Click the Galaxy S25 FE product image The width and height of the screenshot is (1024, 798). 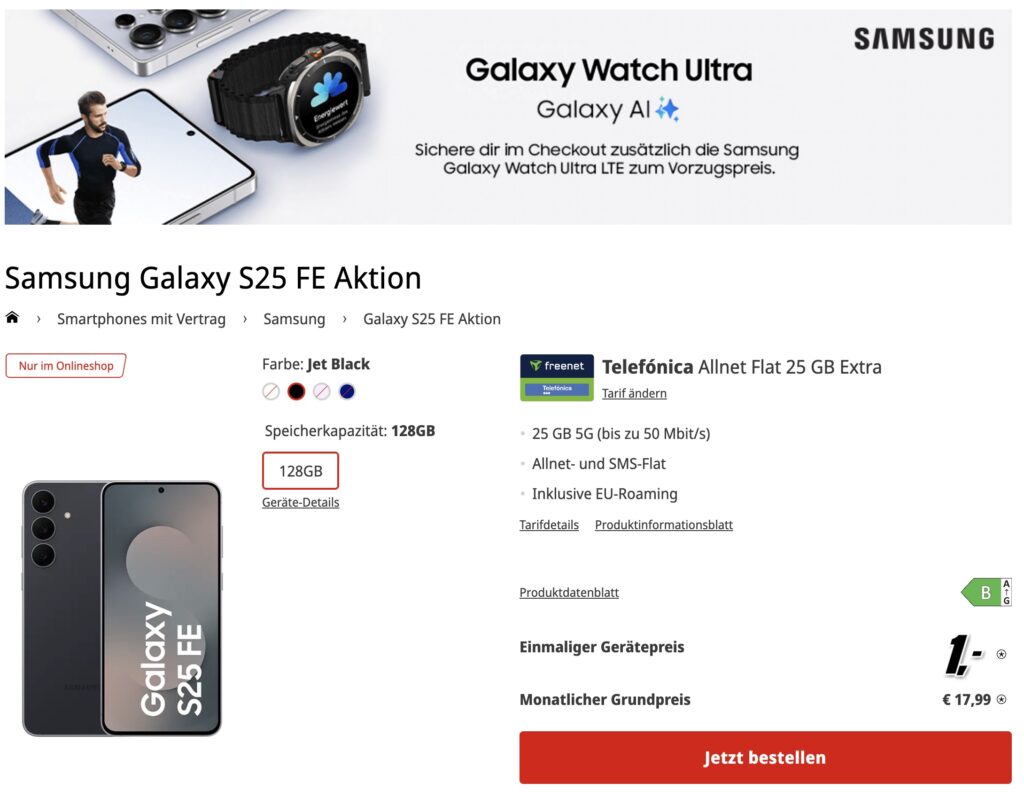click(x=122, y=608)
